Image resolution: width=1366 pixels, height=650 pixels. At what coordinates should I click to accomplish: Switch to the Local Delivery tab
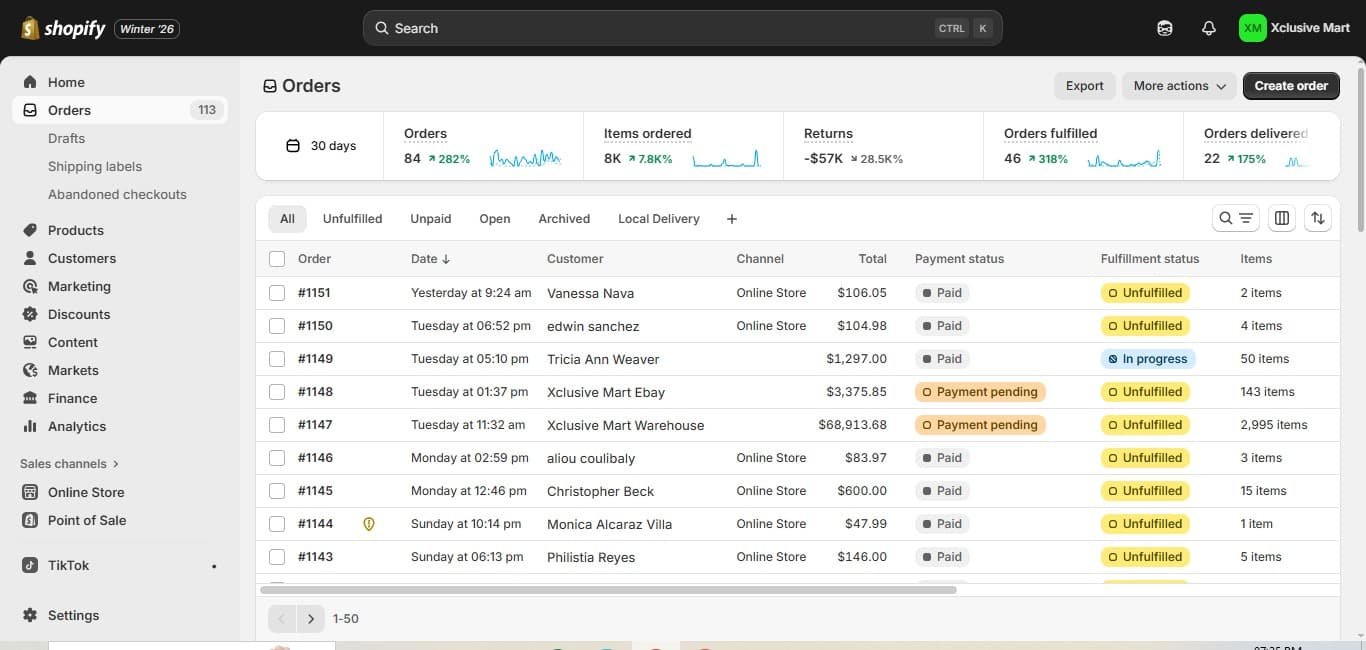(659, 219)
